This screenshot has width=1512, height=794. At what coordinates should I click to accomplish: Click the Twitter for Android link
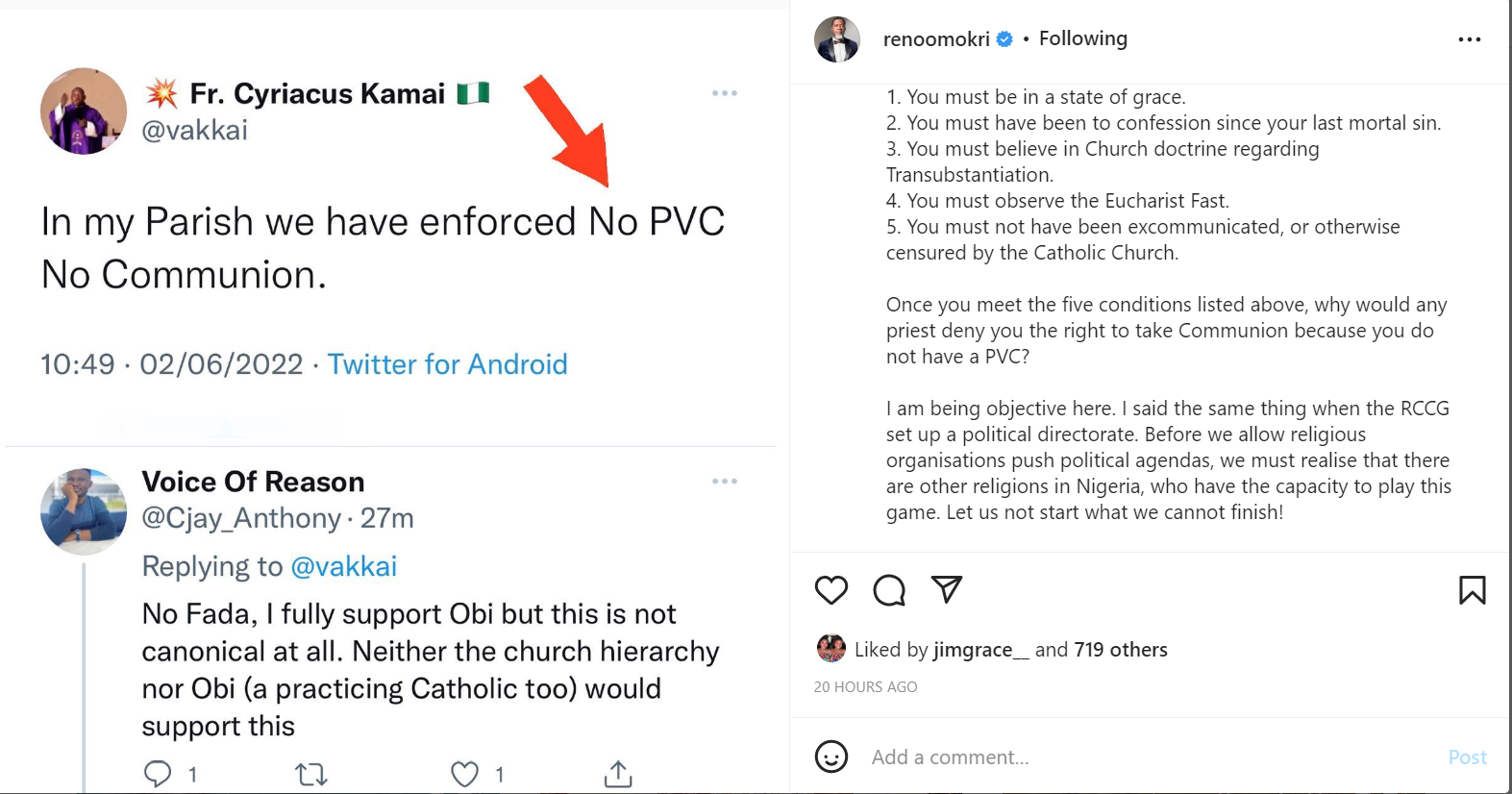[447, 364]
